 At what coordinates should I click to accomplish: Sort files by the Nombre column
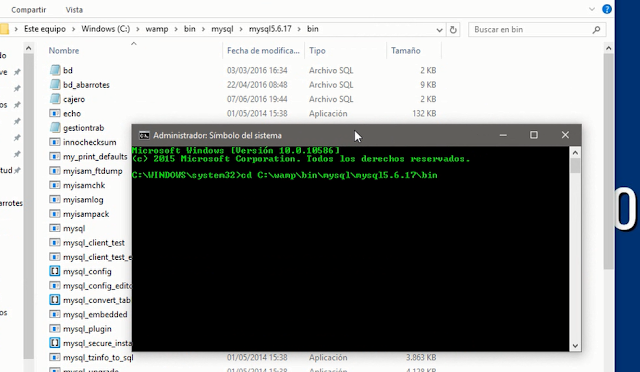(64, 51)
